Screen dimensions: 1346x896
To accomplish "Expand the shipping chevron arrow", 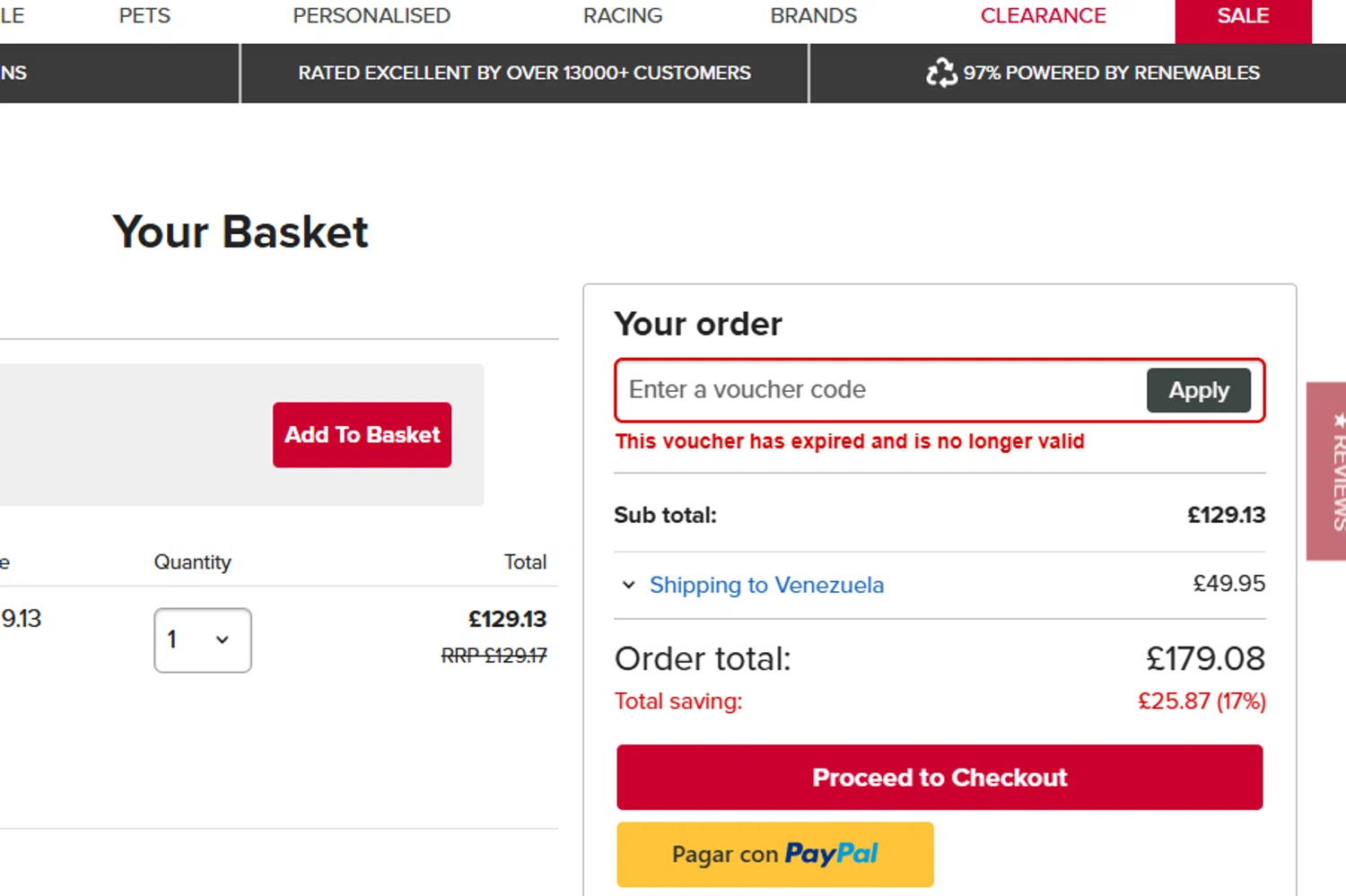I will click(x=628, y=586).
